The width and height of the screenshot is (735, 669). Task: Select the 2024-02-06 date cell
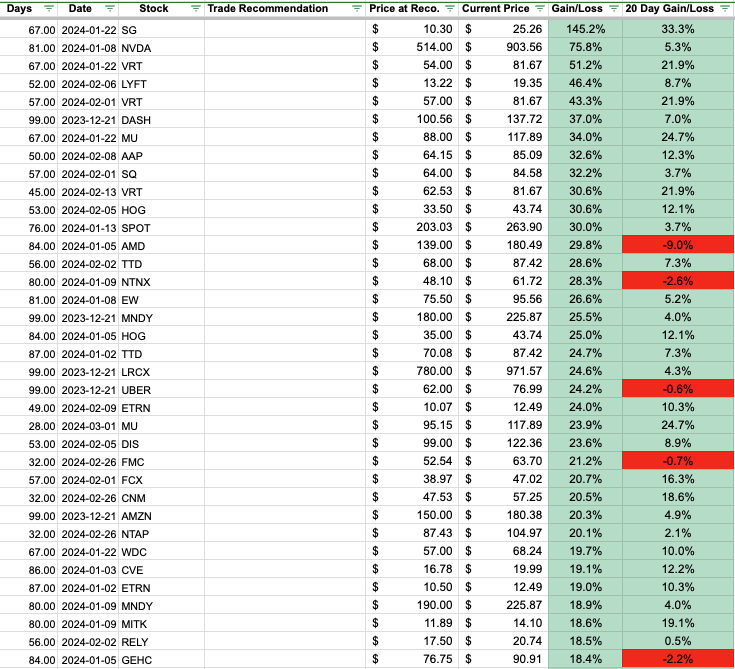pos(88,84)
